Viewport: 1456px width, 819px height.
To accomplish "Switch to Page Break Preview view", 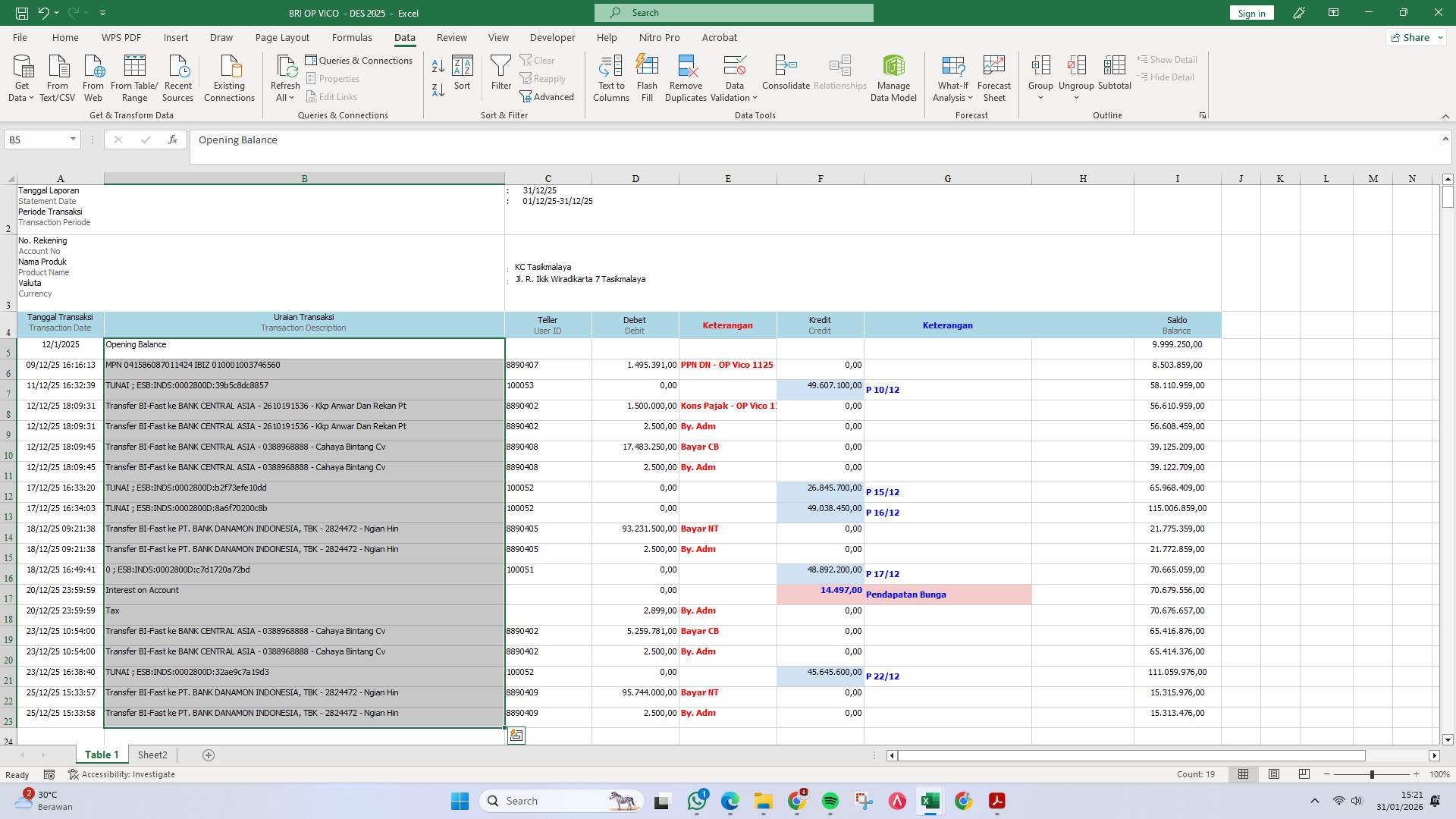I will [x=1305, y=774].
